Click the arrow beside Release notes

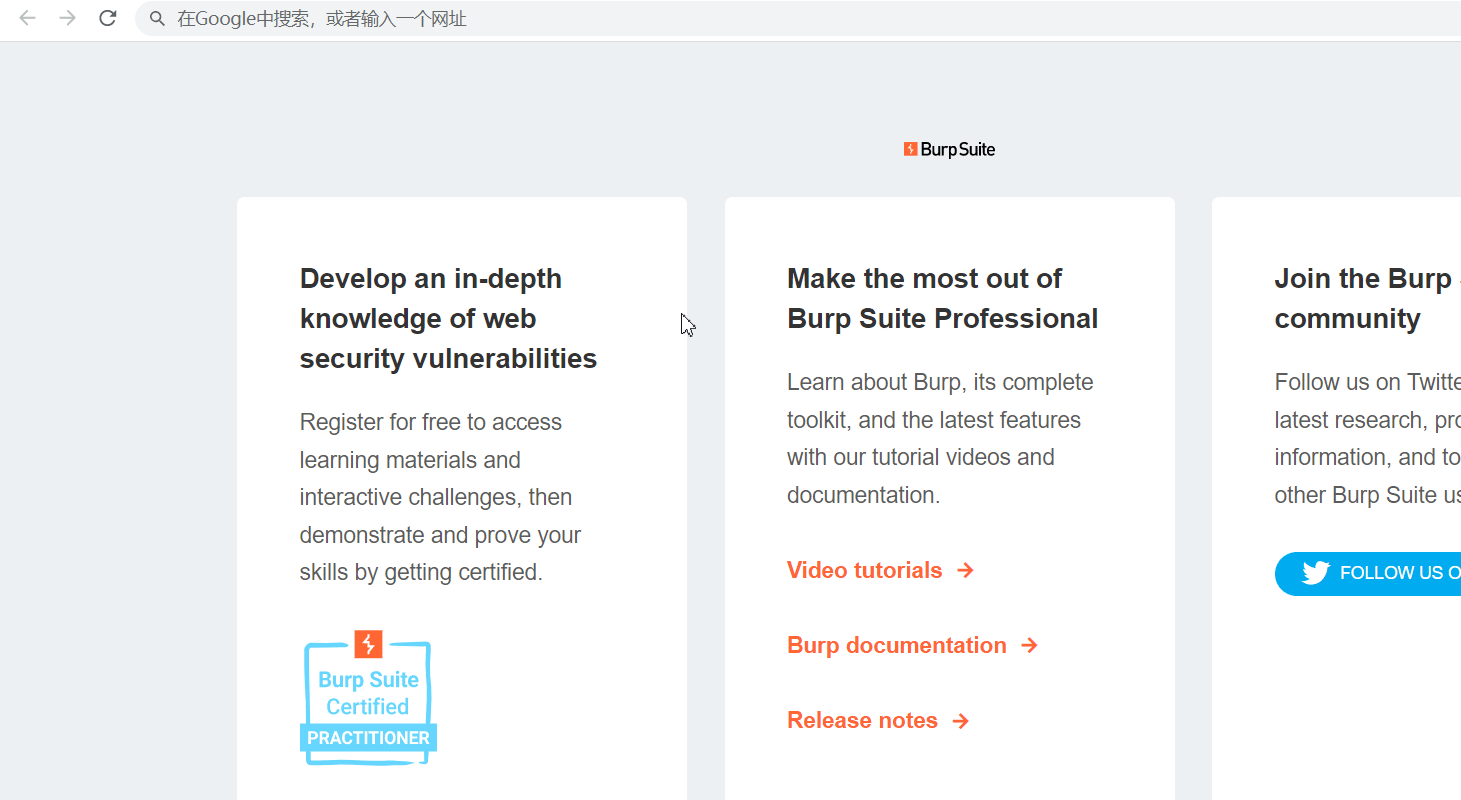pos(961,721)
